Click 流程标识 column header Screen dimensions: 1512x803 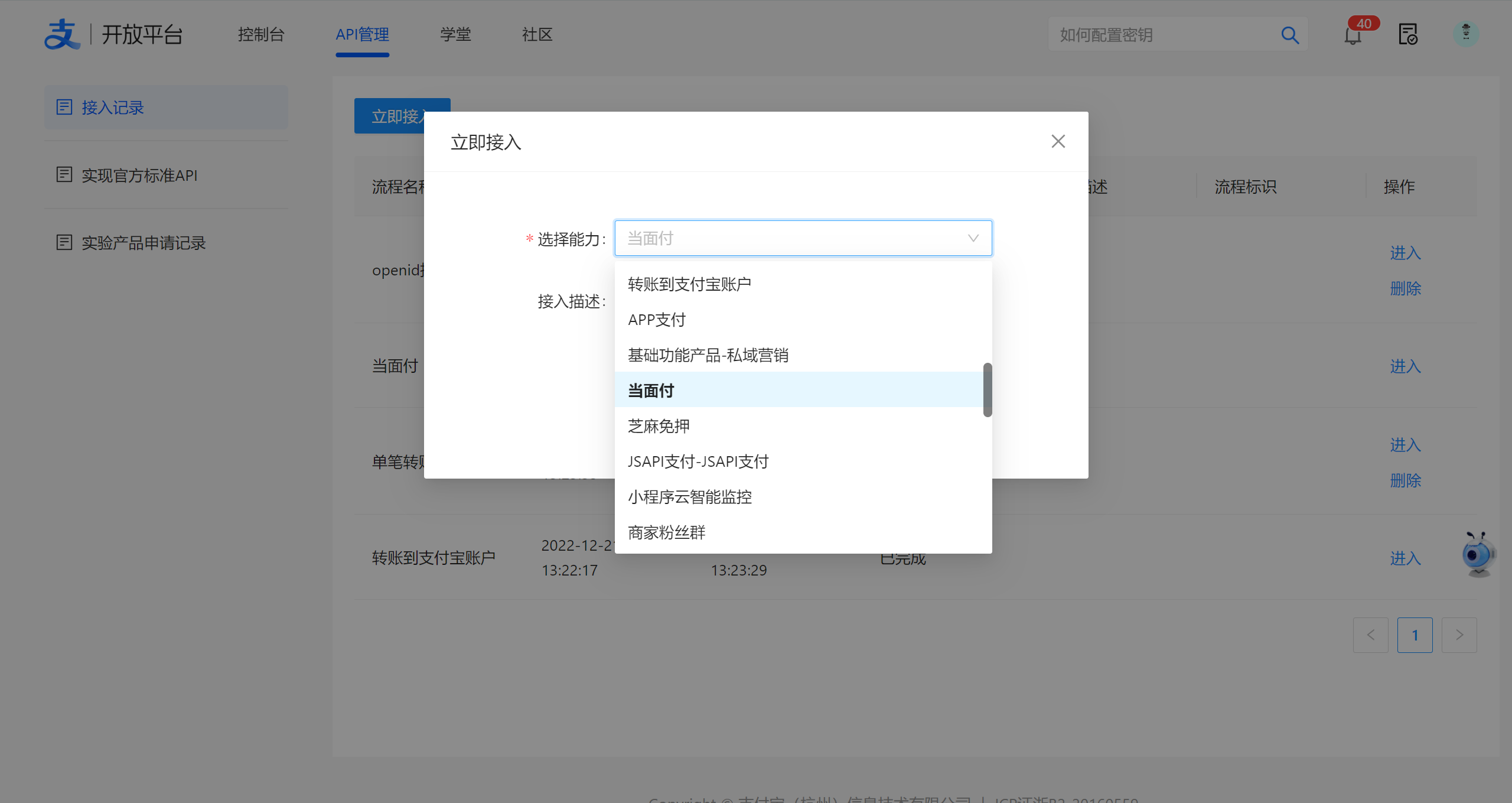(1246, 187)
